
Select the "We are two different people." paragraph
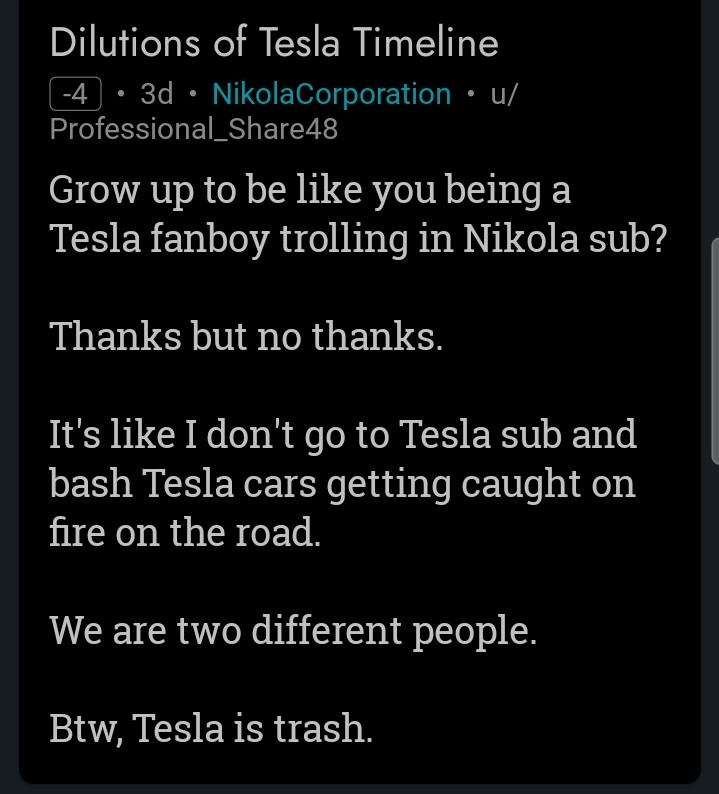(293, 631)
